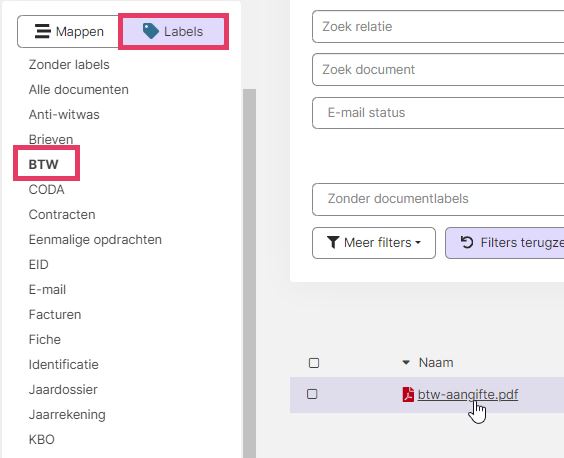
Task: Open the Zonder documentlabels dropdown
Action: coord(438,199)
